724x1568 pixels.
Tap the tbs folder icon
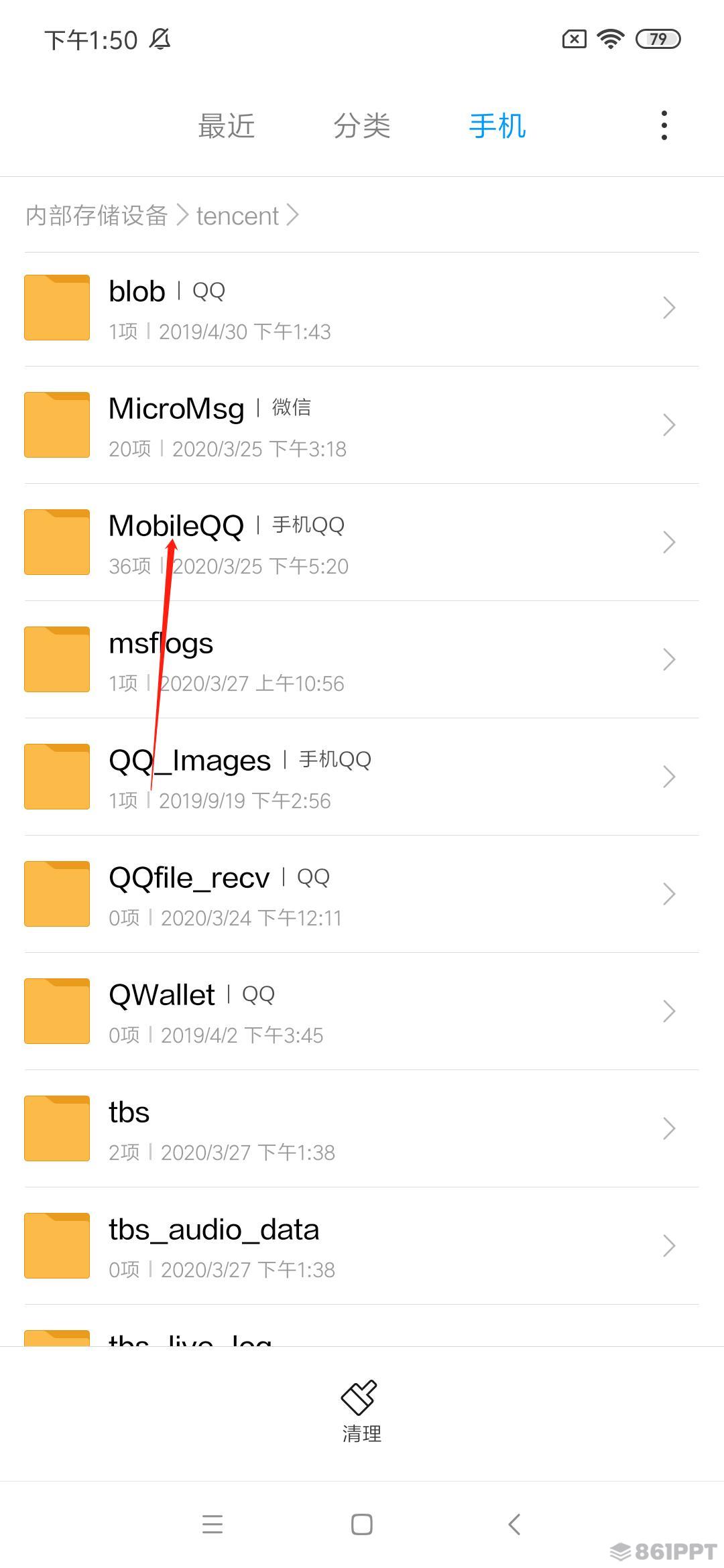57,1128
